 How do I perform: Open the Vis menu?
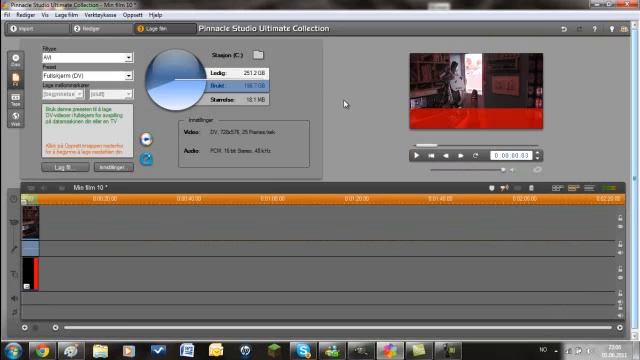coord(45,15)
